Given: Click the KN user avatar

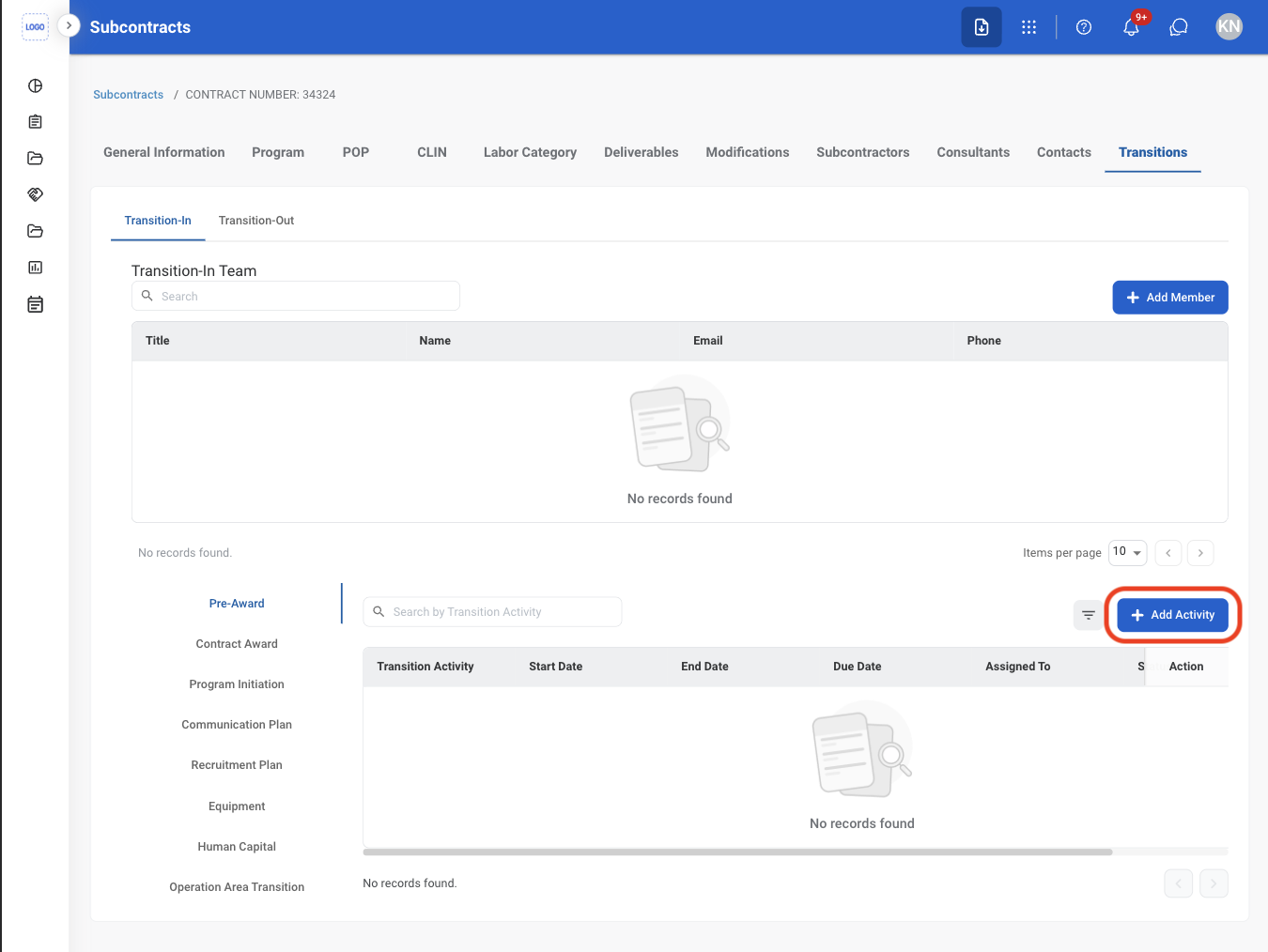Looking at the screenshot, I should pos(1229,27).
